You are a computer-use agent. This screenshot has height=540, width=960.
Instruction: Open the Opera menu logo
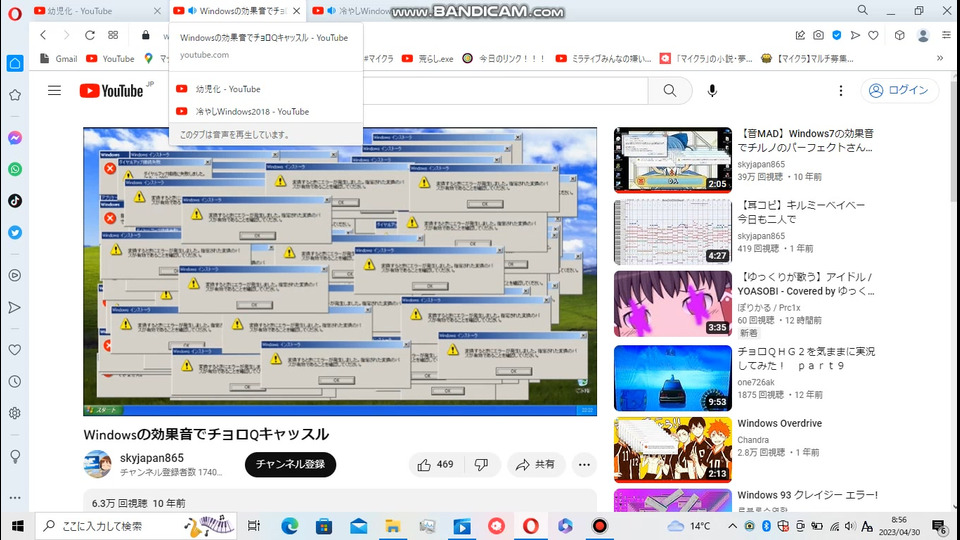click(15, 12)
